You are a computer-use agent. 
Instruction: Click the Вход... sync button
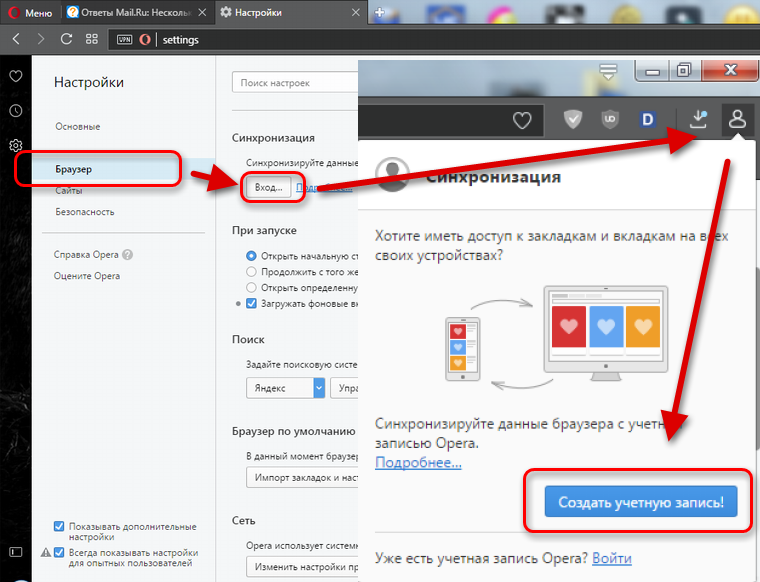point(269,188)
